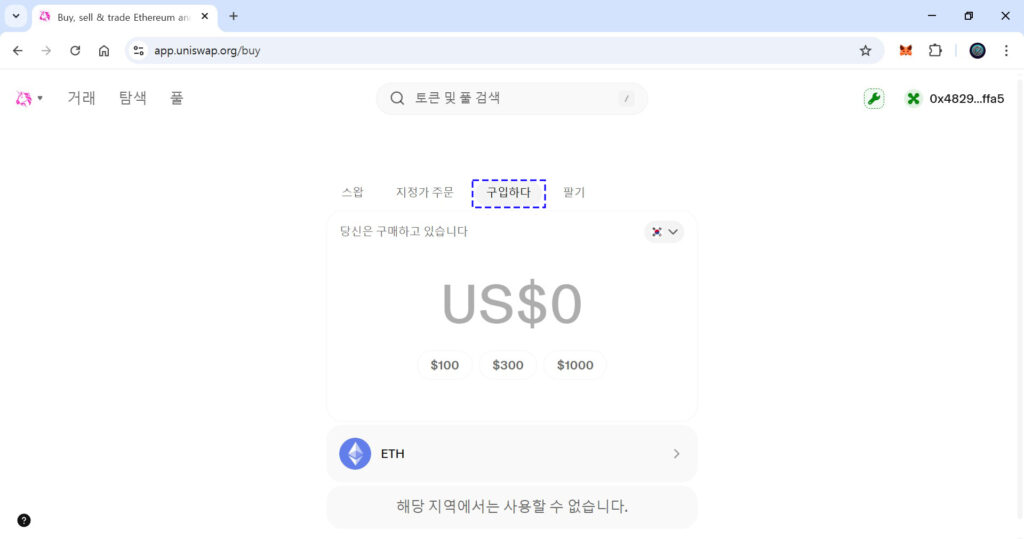Viewport: 1024px width, 539px height.
Task: Open the 탐색 navigation menu
Action: tap(133, 98)
